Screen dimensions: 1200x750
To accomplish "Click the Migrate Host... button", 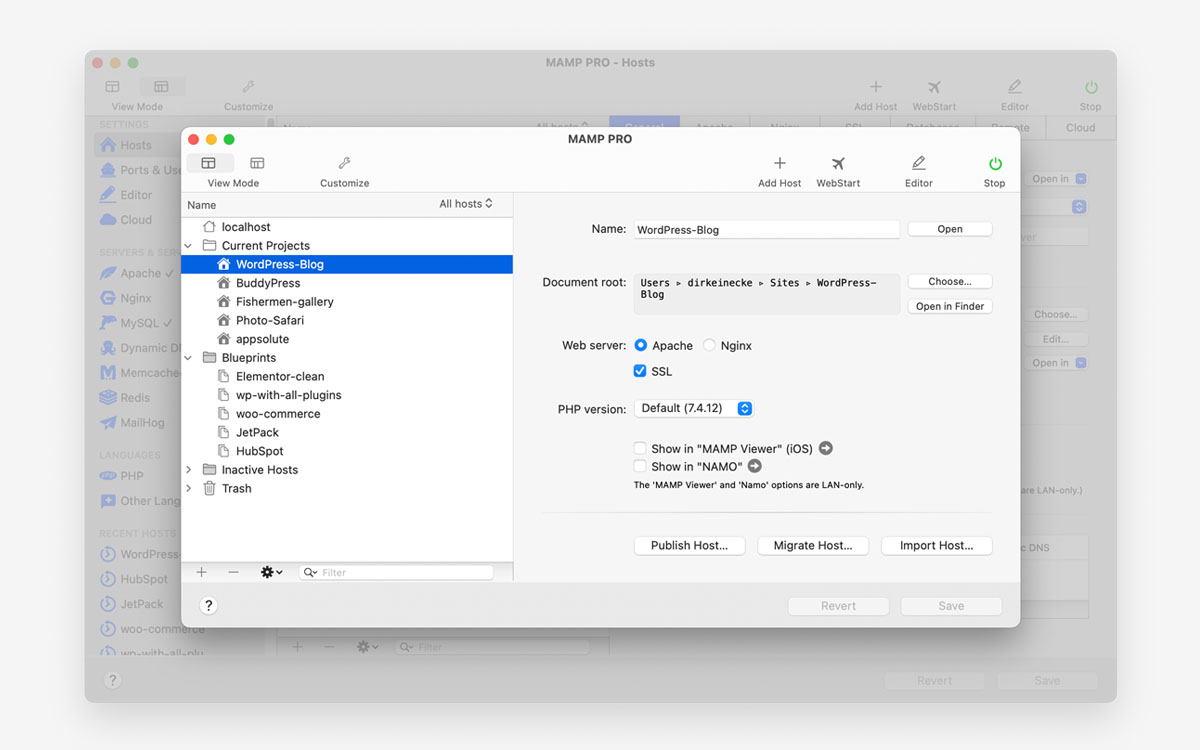I will (x=813, y=545).
